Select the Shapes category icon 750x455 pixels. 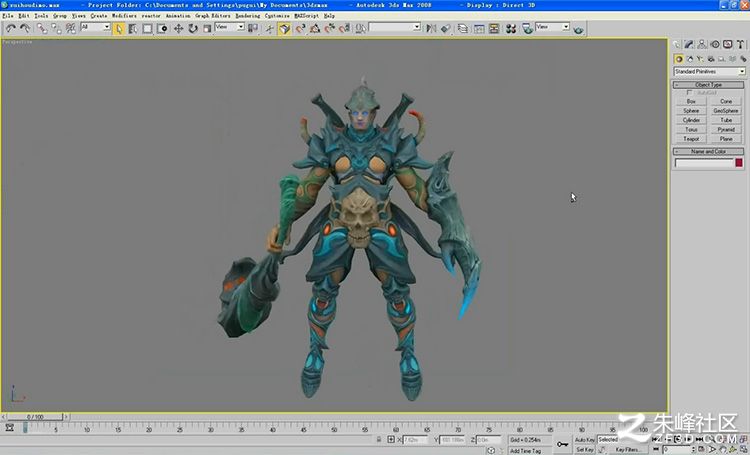coord(689,59)
